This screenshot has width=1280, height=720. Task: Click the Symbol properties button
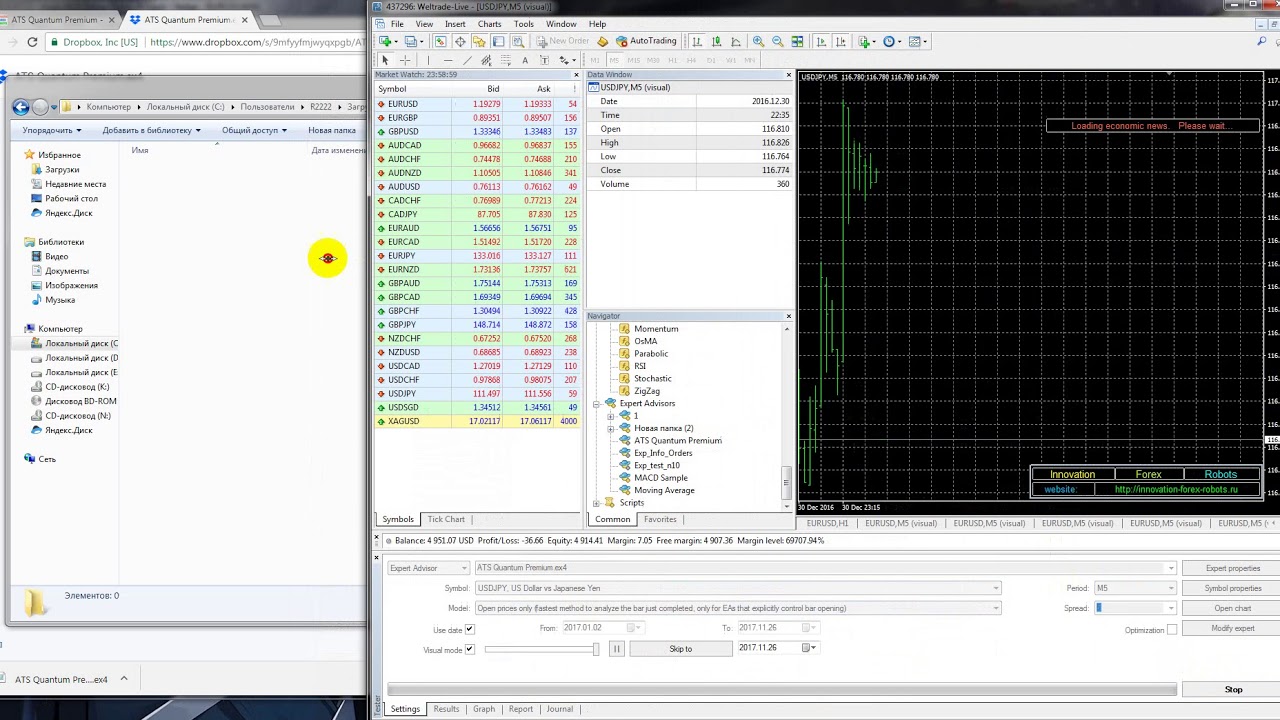[1232, 588]
